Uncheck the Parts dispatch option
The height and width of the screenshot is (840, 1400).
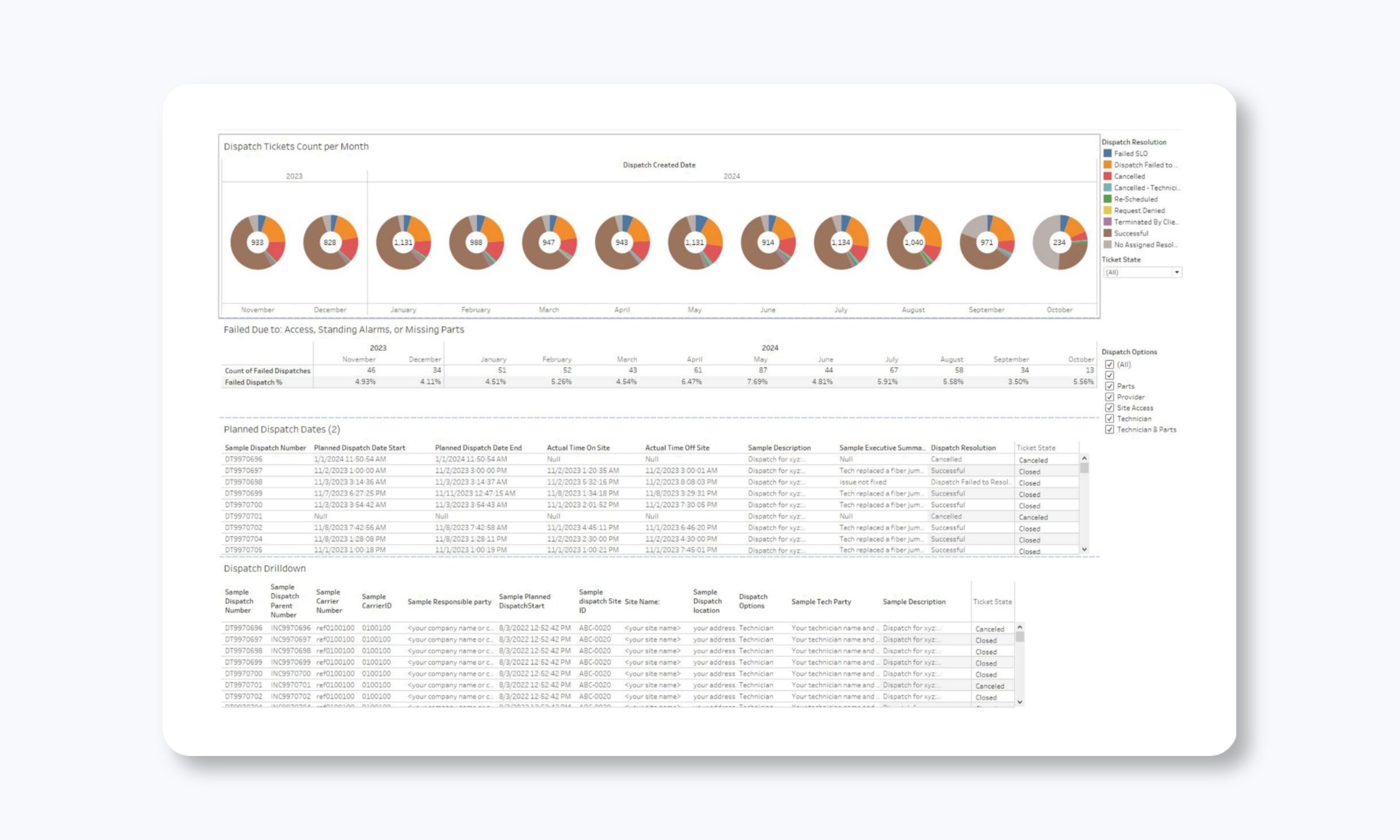pos(1109,386)
